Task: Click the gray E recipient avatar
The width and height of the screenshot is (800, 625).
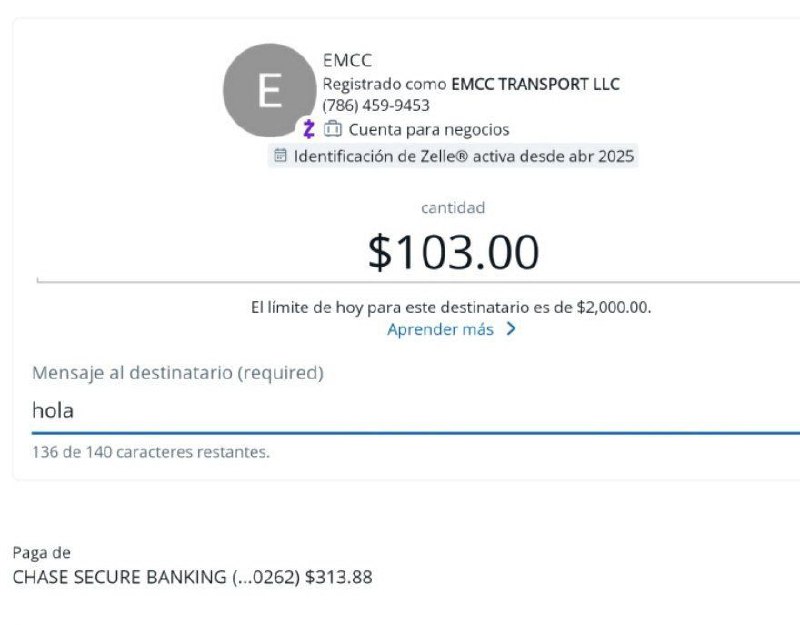Action: tap(269, 91)
